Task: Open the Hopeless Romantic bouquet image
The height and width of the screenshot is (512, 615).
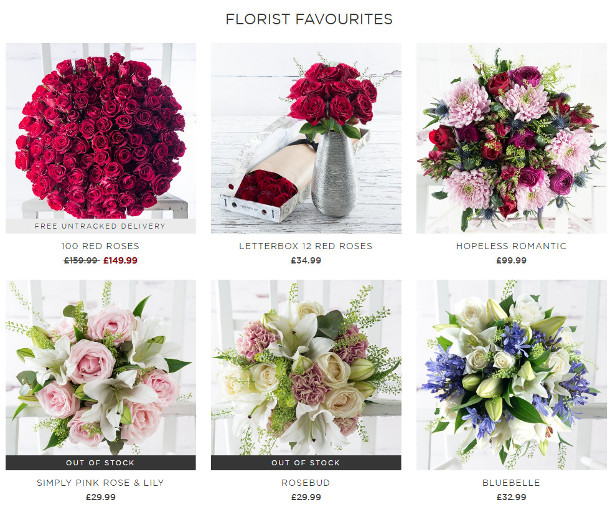Action: 511,138
